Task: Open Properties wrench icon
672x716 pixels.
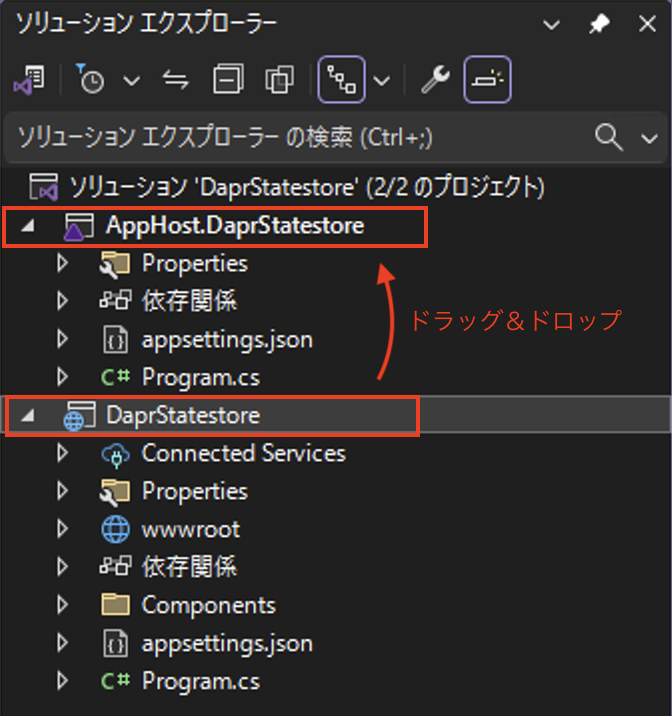Action: pyautogui.click(x=436, y=79)
